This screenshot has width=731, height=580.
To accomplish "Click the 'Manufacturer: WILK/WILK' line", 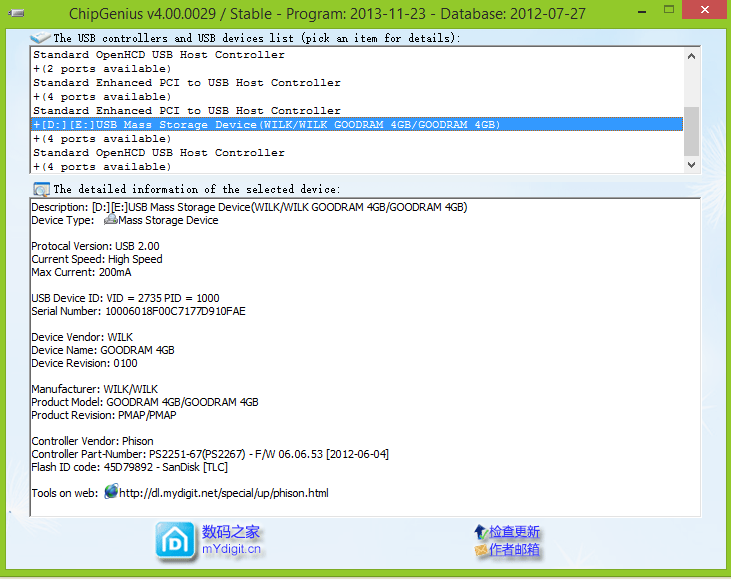I will [95, 389].
